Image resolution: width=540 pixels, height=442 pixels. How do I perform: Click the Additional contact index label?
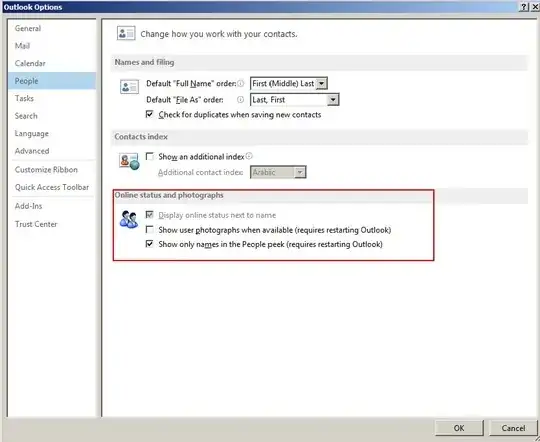pos(200,172)
